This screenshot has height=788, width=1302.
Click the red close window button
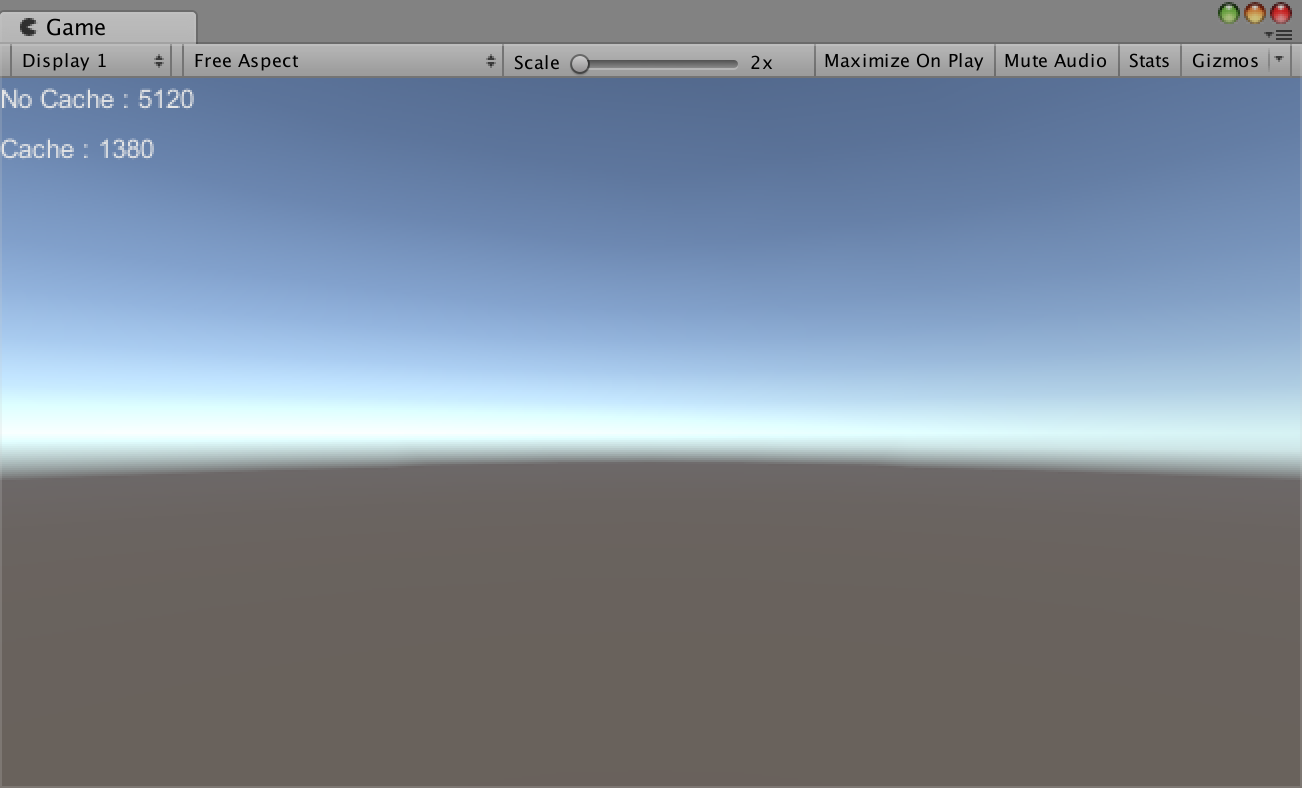click(x=1280, y=13)
